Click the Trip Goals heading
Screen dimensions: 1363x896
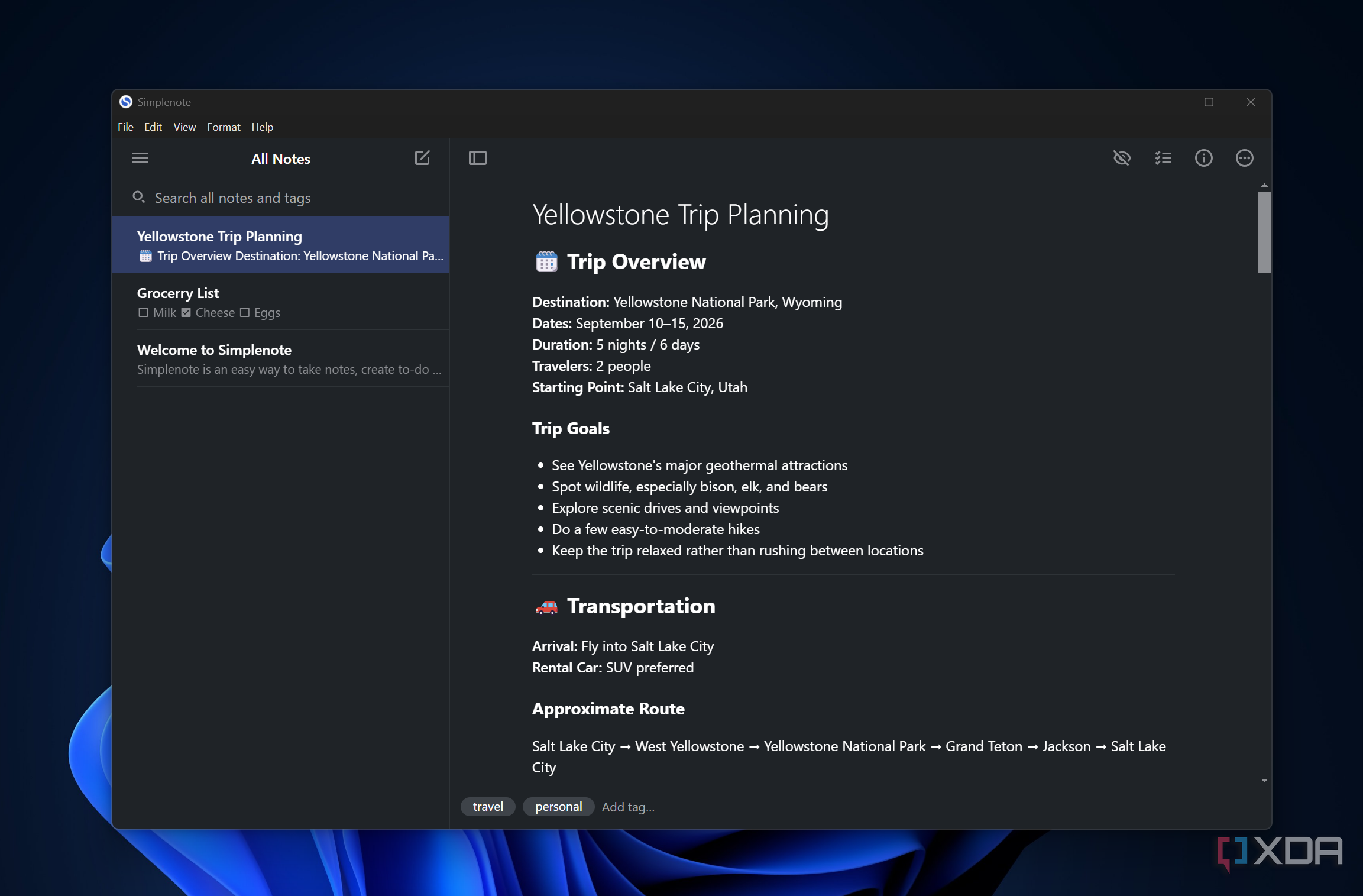point(571,428)
